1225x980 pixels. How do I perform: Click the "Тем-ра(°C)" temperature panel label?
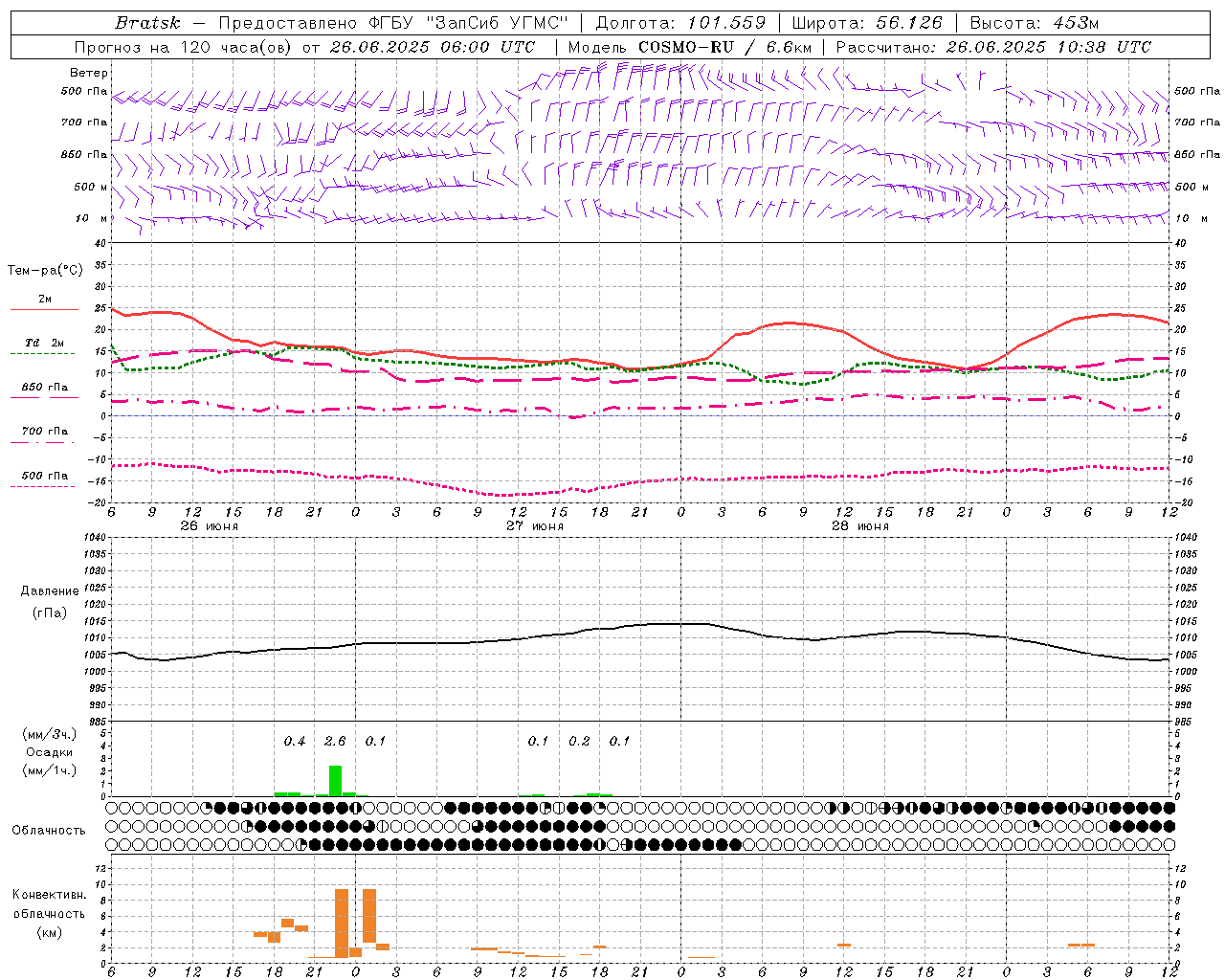point(45,270)
